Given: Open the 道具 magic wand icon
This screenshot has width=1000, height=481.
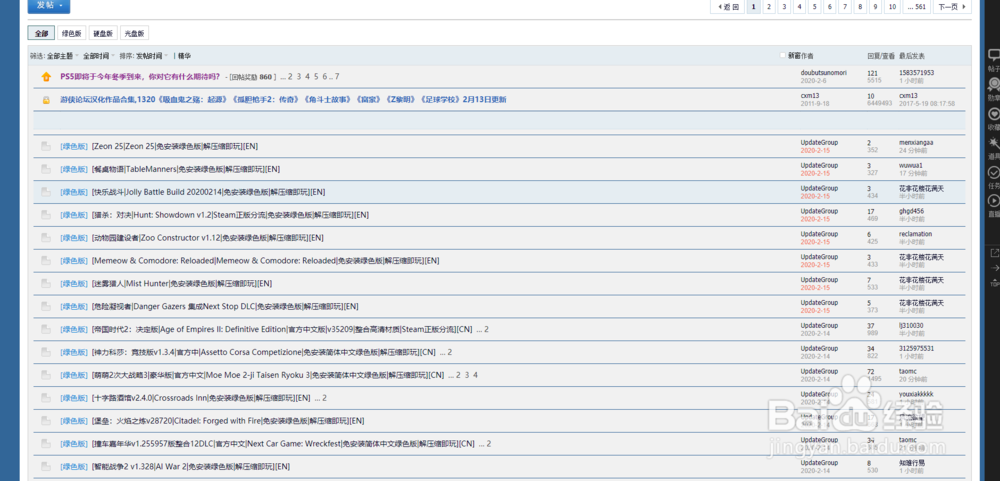Looking at the screenshot, I should [x=994, y=143].
